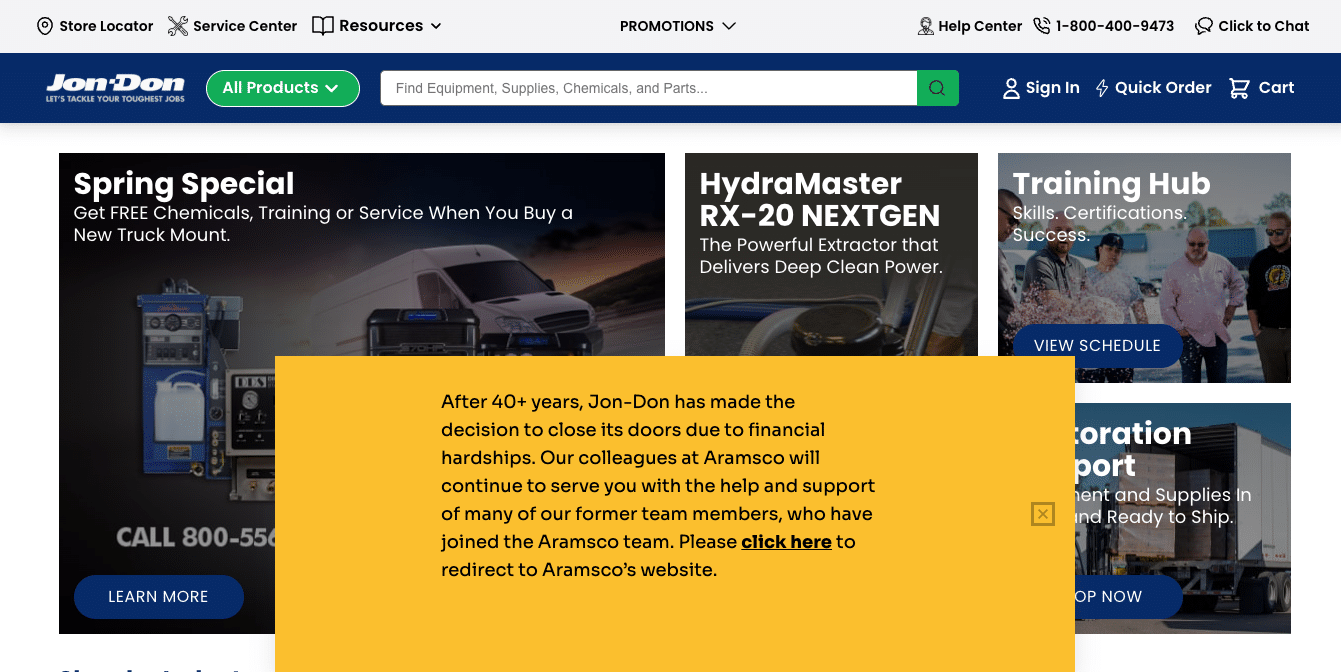Screen dimensions: 1341x672
Task: Click Learn More on Spring Special
Action: [158, 597]
